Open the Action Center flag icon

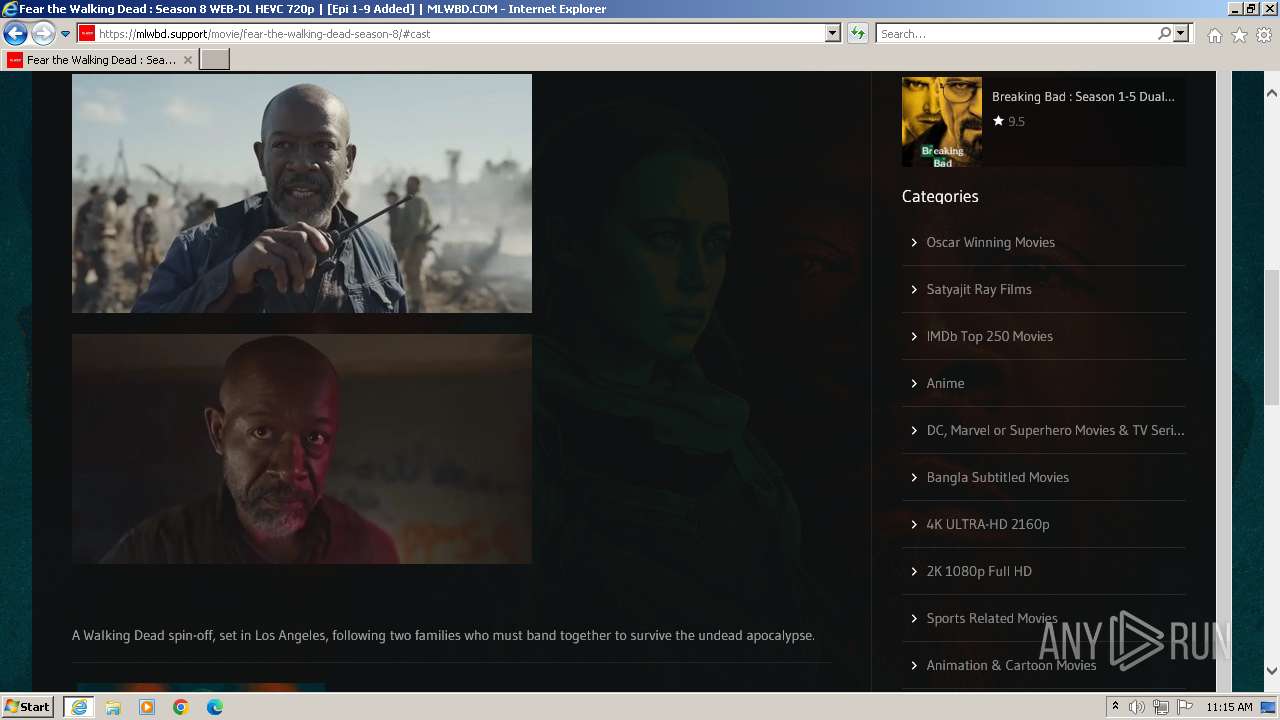(1185, 707)
